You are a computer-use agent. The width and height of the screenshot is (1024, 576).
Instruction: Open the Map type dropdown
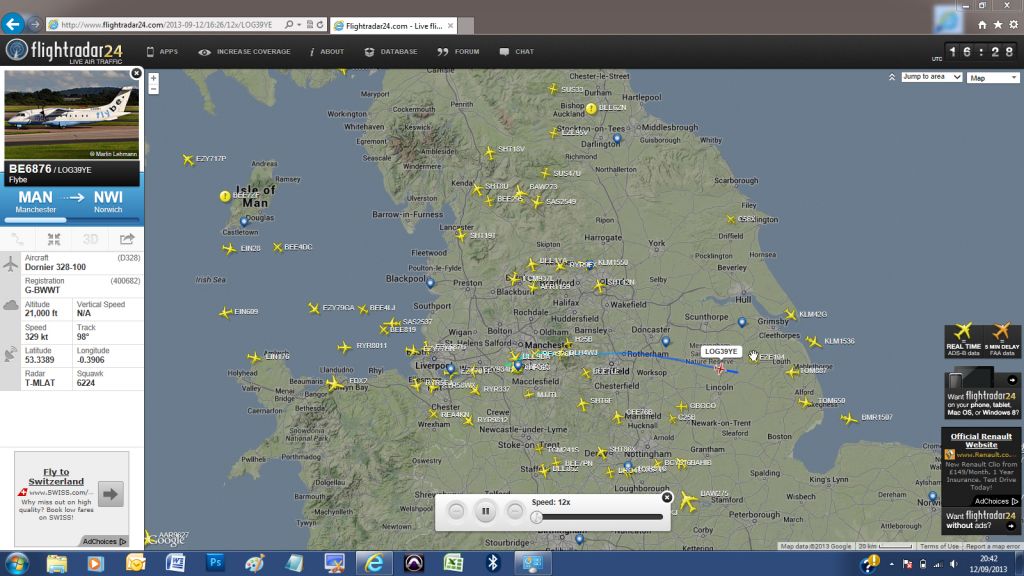point(993,78)
